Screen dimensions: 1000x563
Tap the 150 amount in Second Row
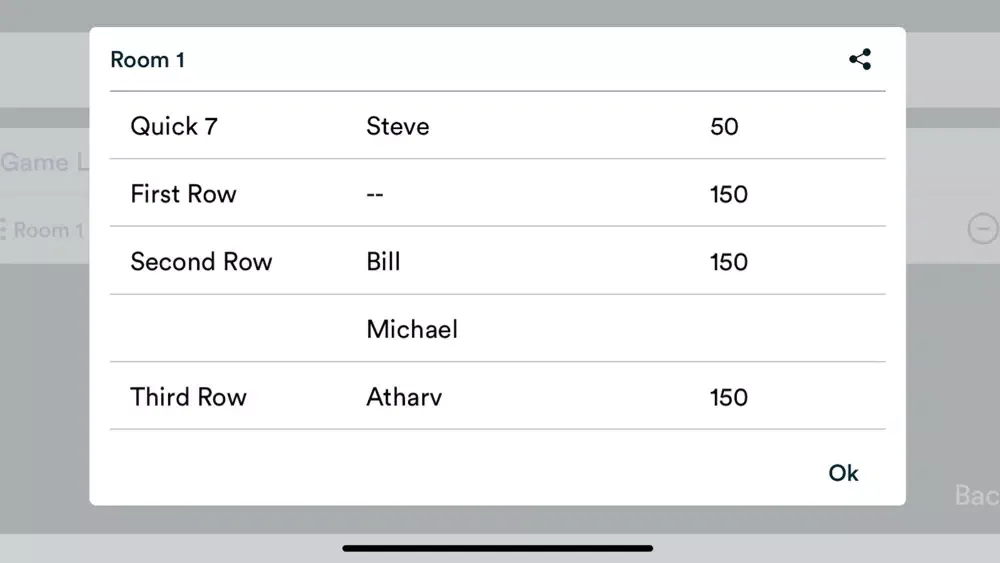point(728,262)
